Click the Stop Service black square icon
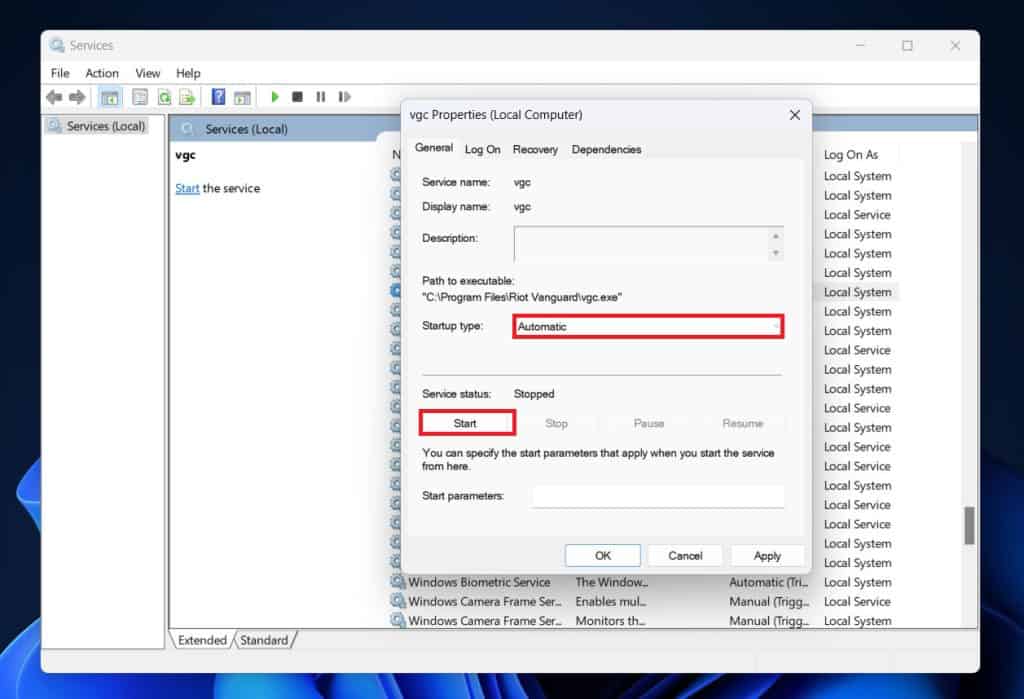The height and width of the screenshot is (699, 1024). point(297,97)
